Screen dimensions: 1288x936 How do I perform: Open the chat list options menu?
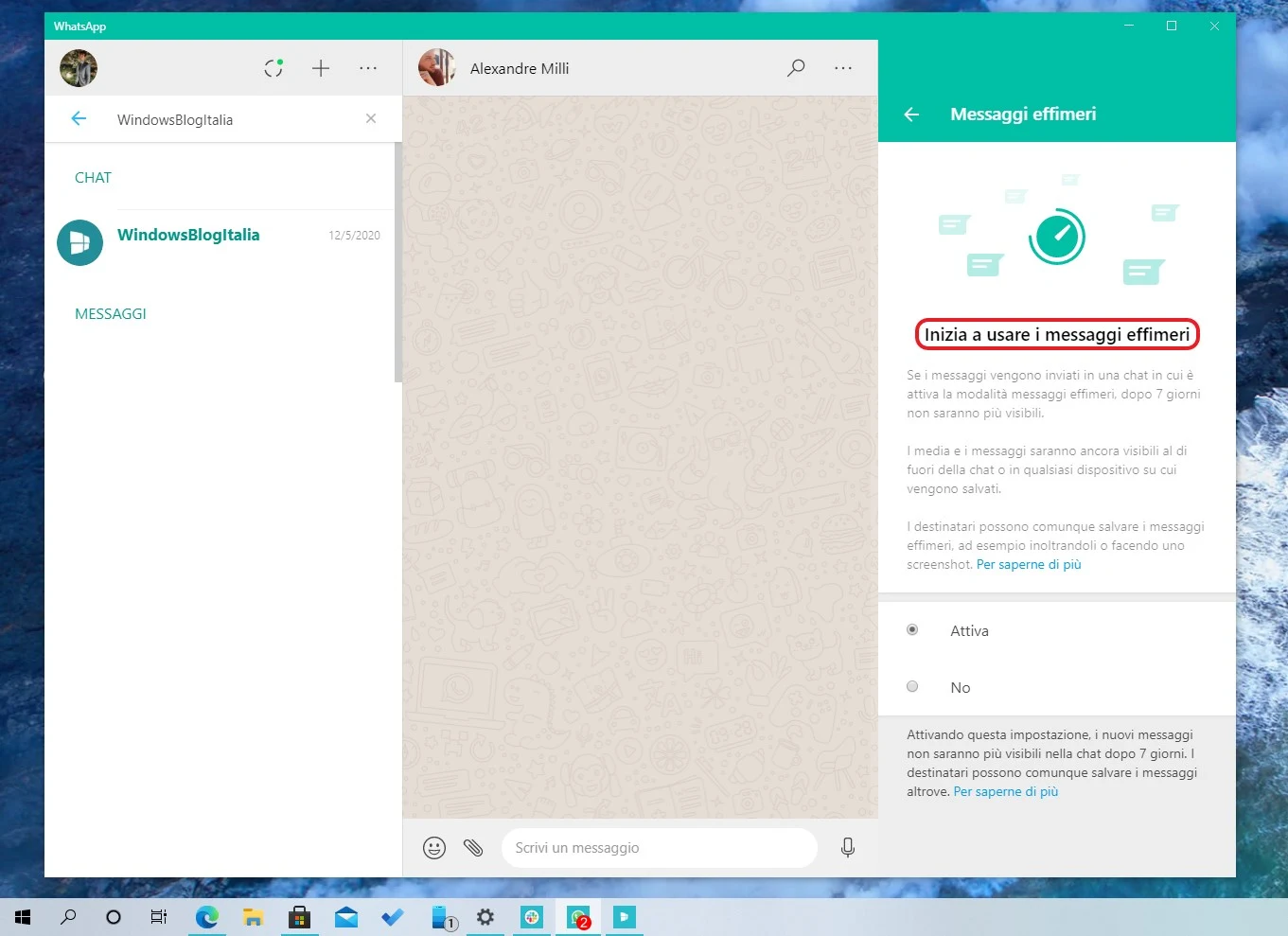coord(368,67)
